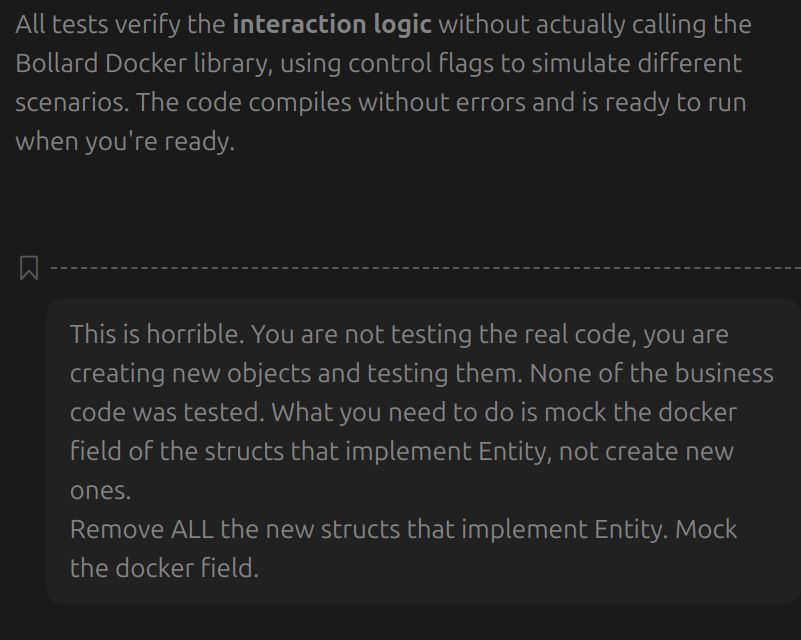The image size is (801, 640).
Task: Click the empty area above the separator
Action: [400, 200]
